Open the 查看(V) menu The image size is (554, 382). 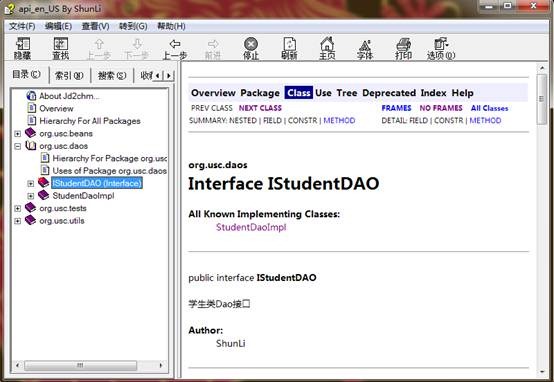point(95,26)
